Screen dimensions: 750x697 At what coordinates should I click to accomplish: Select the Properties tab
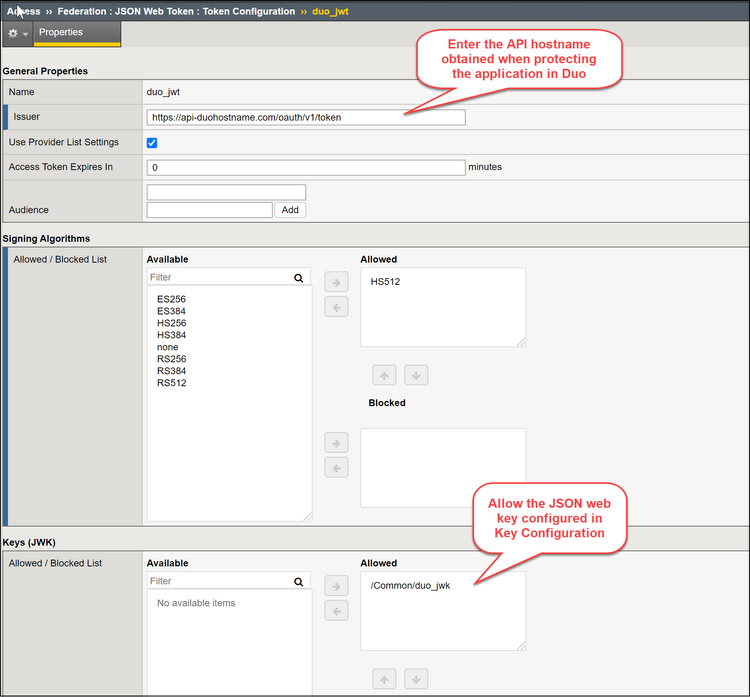point(61,33)
